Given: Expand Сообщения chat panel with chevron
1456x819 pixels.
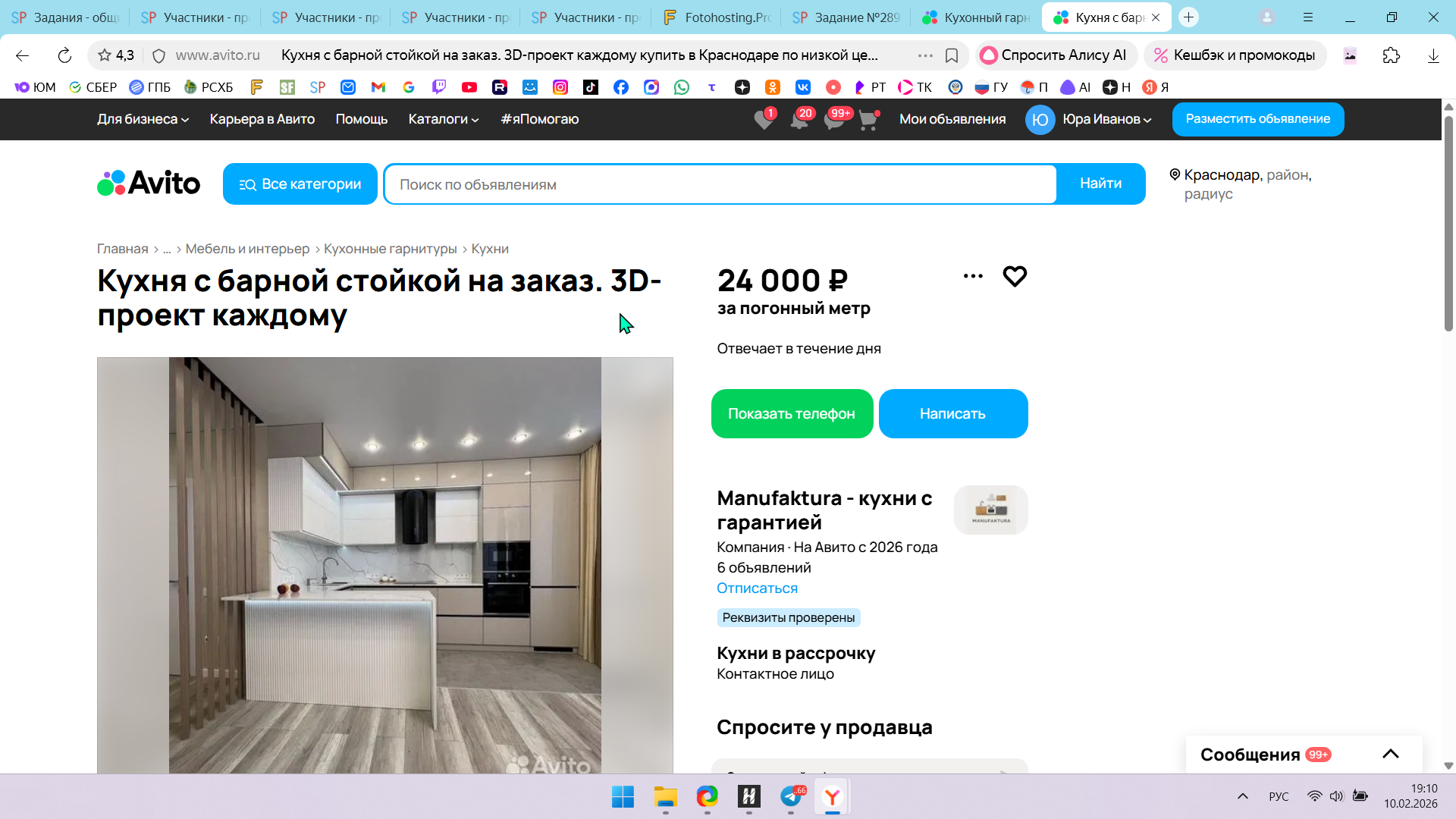Looking at the screenshot, I should (x=1390, y=754).
